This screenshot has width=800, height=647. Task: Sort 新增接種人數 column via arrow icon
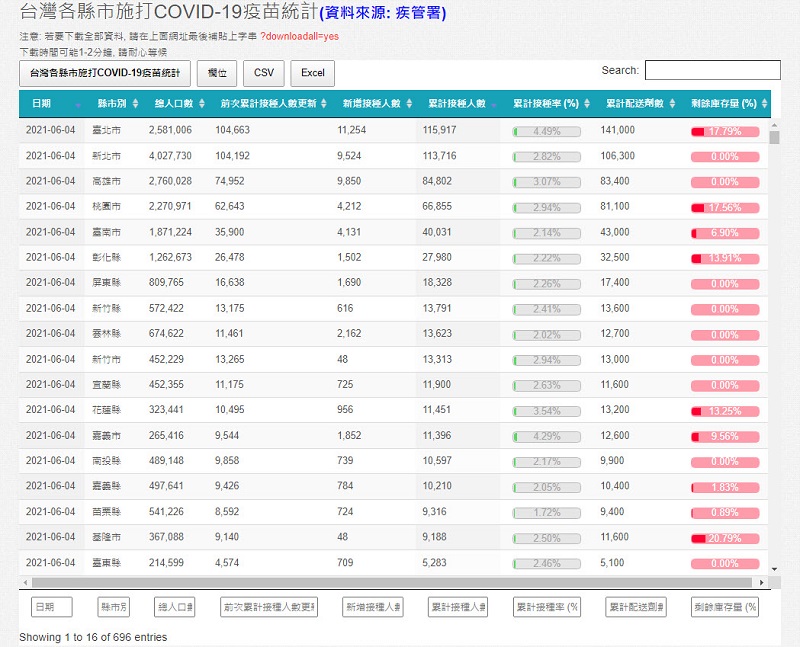(x=408, y=104)
